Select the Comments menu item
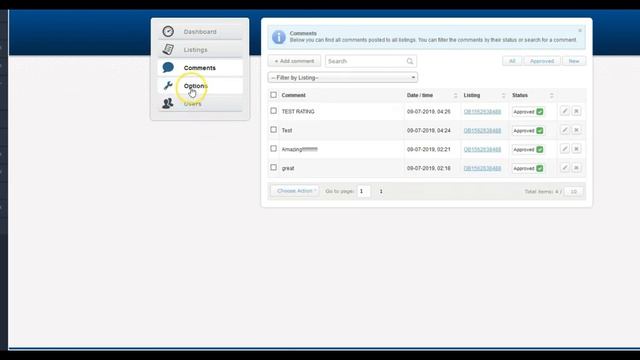 (200, 67)
